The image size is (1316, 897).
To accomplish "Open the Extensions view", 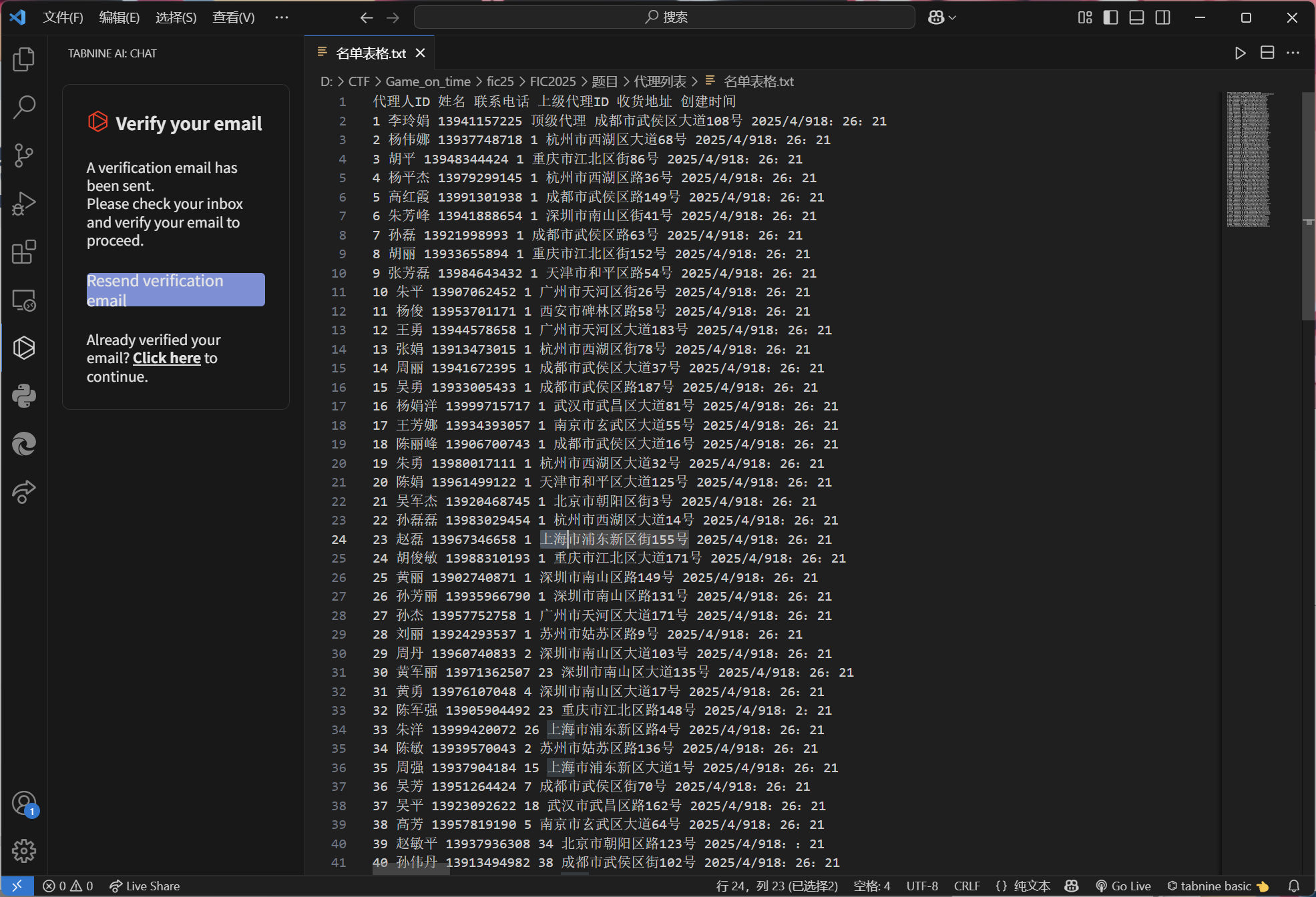I will coord(24,252).
